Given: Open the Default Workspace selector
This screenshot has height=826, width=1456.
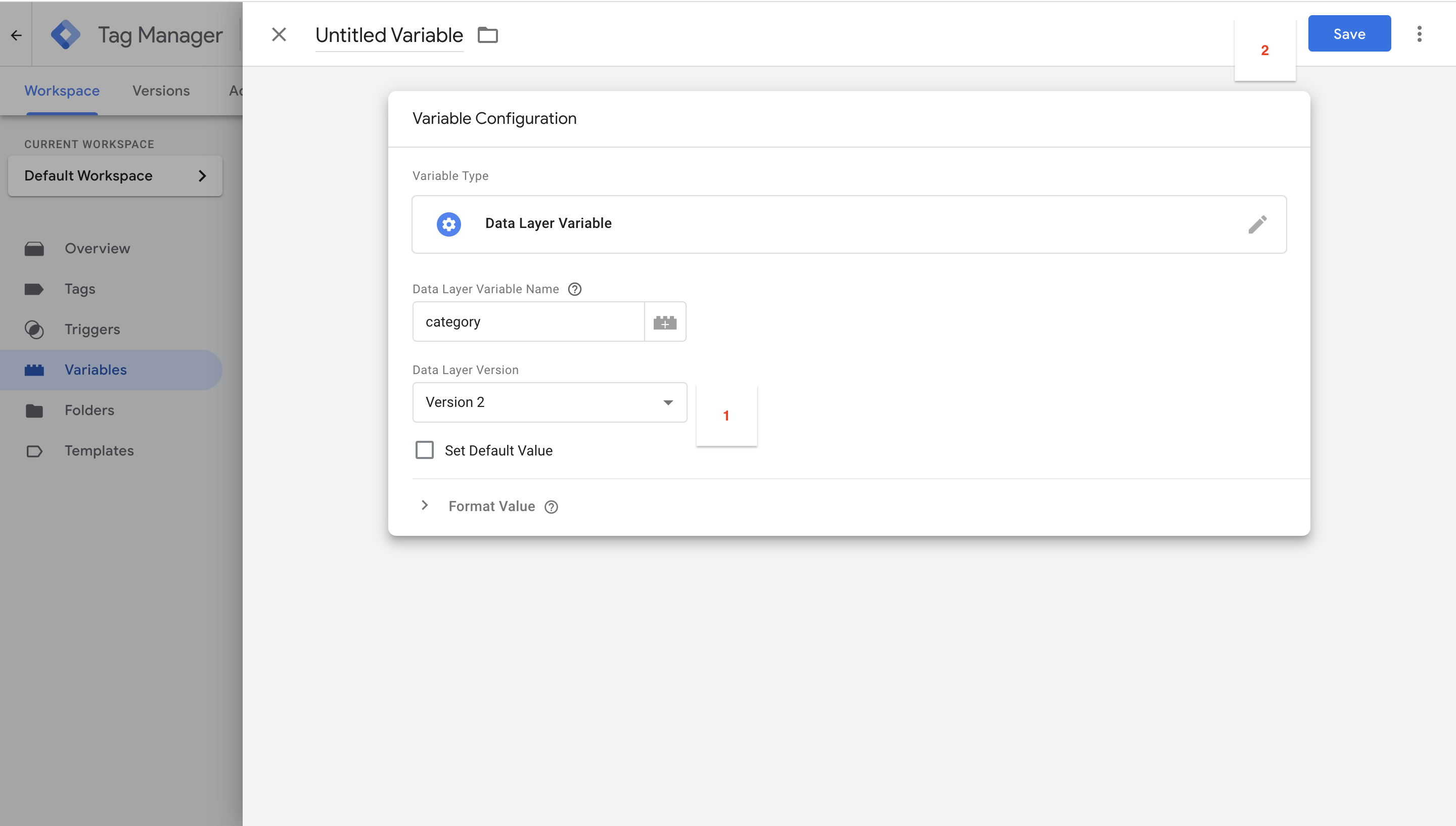Looking at the screenshot, I should 115,176.
